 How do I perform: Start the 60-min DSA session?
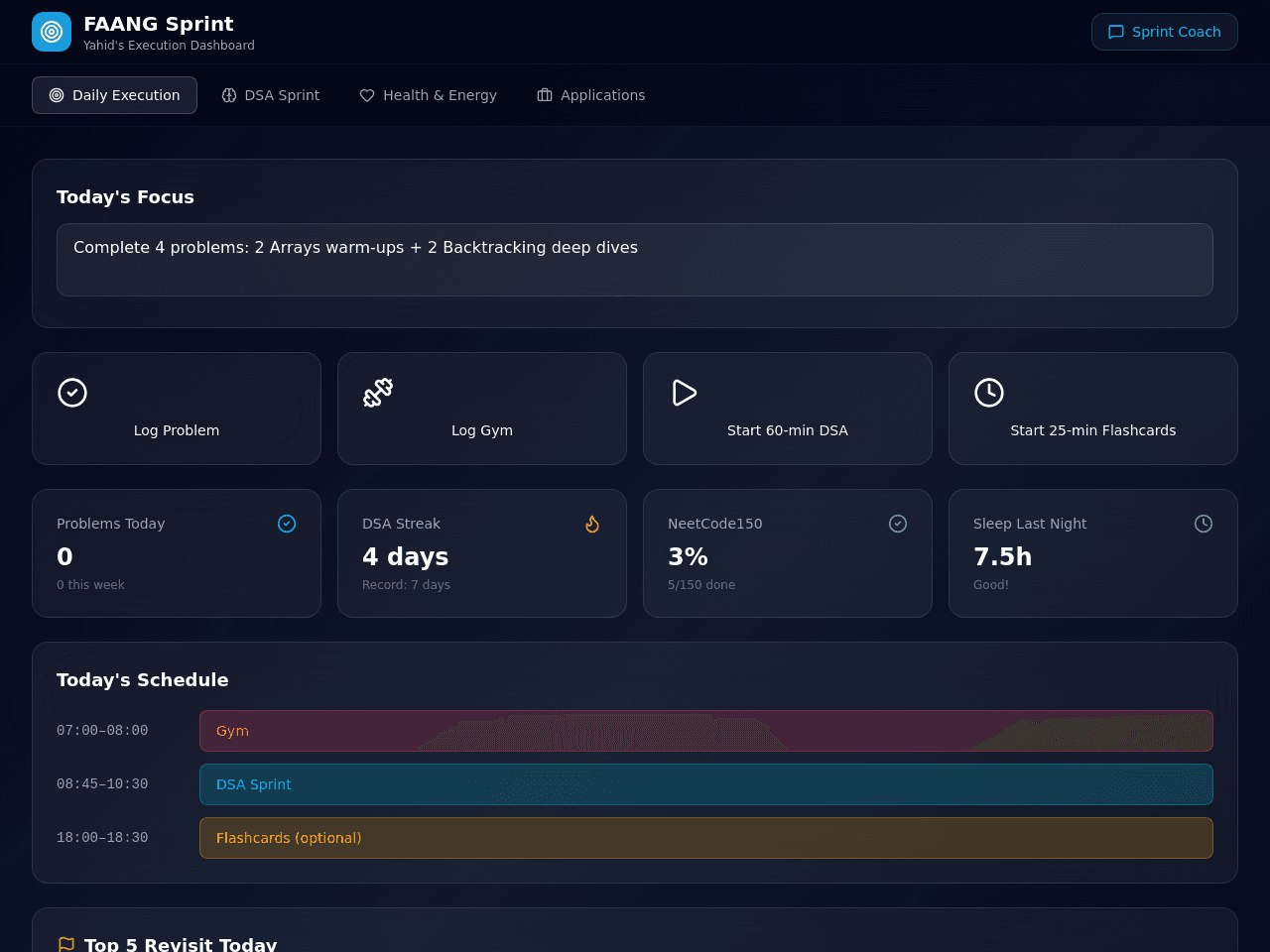[788, 409]
